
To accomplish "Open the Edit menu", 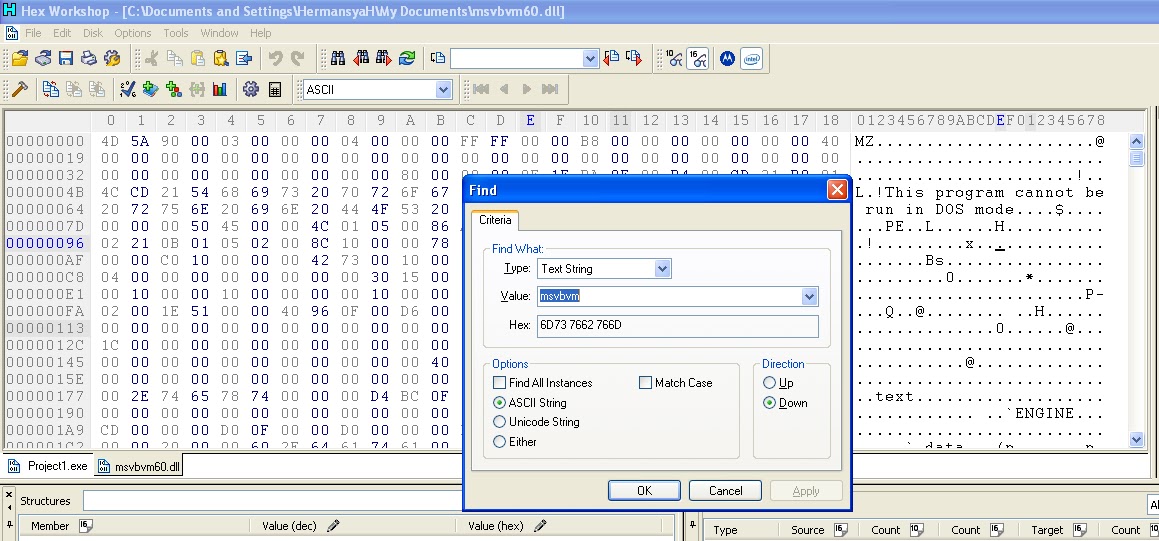I will (62, 33).
